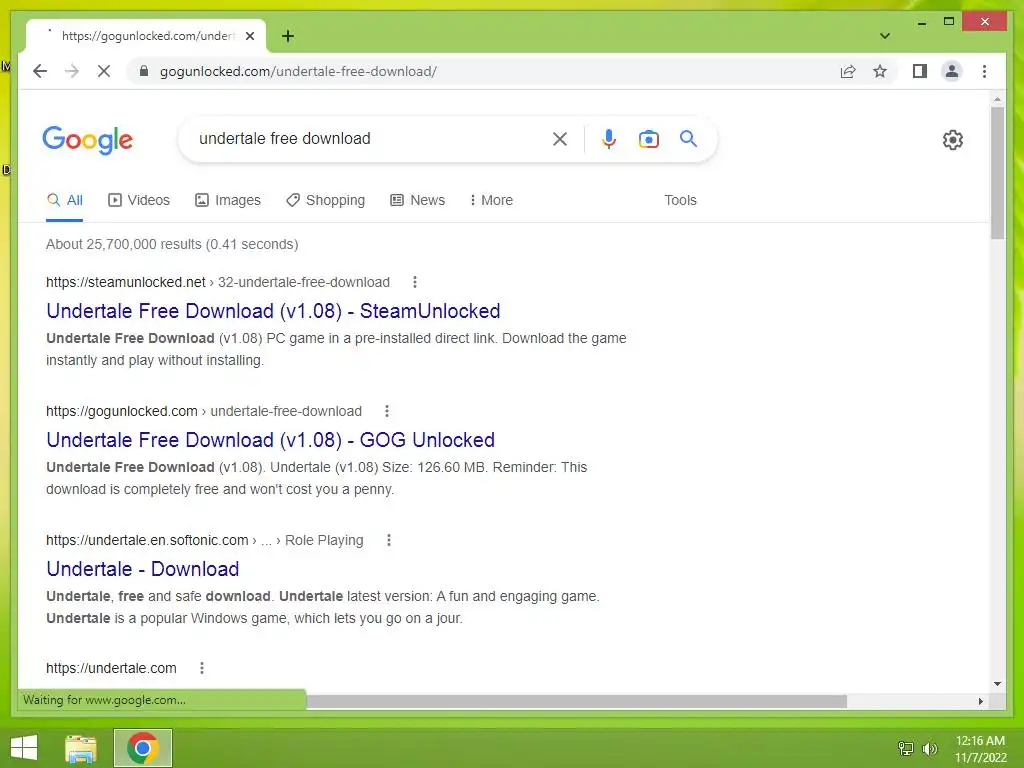
Task: Open Chrome's three-dot menu
Action: [984, 71]
